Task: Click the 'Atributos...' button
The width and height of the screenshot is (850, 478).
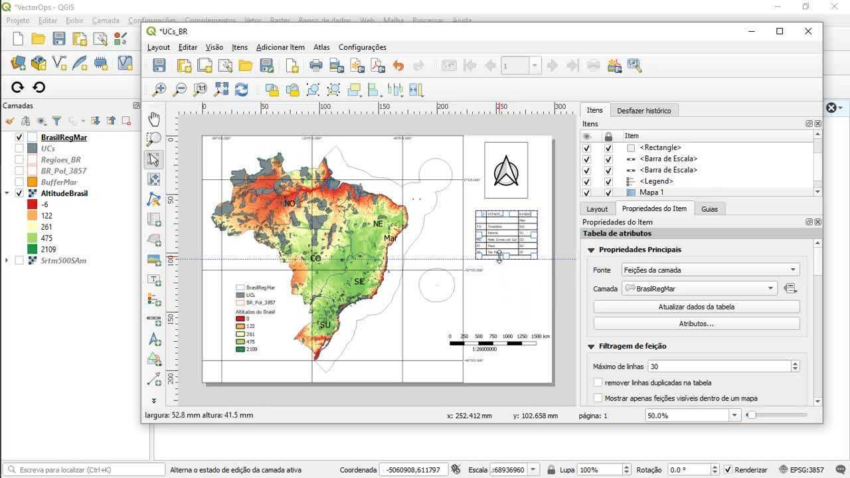Action: point(696,324)
